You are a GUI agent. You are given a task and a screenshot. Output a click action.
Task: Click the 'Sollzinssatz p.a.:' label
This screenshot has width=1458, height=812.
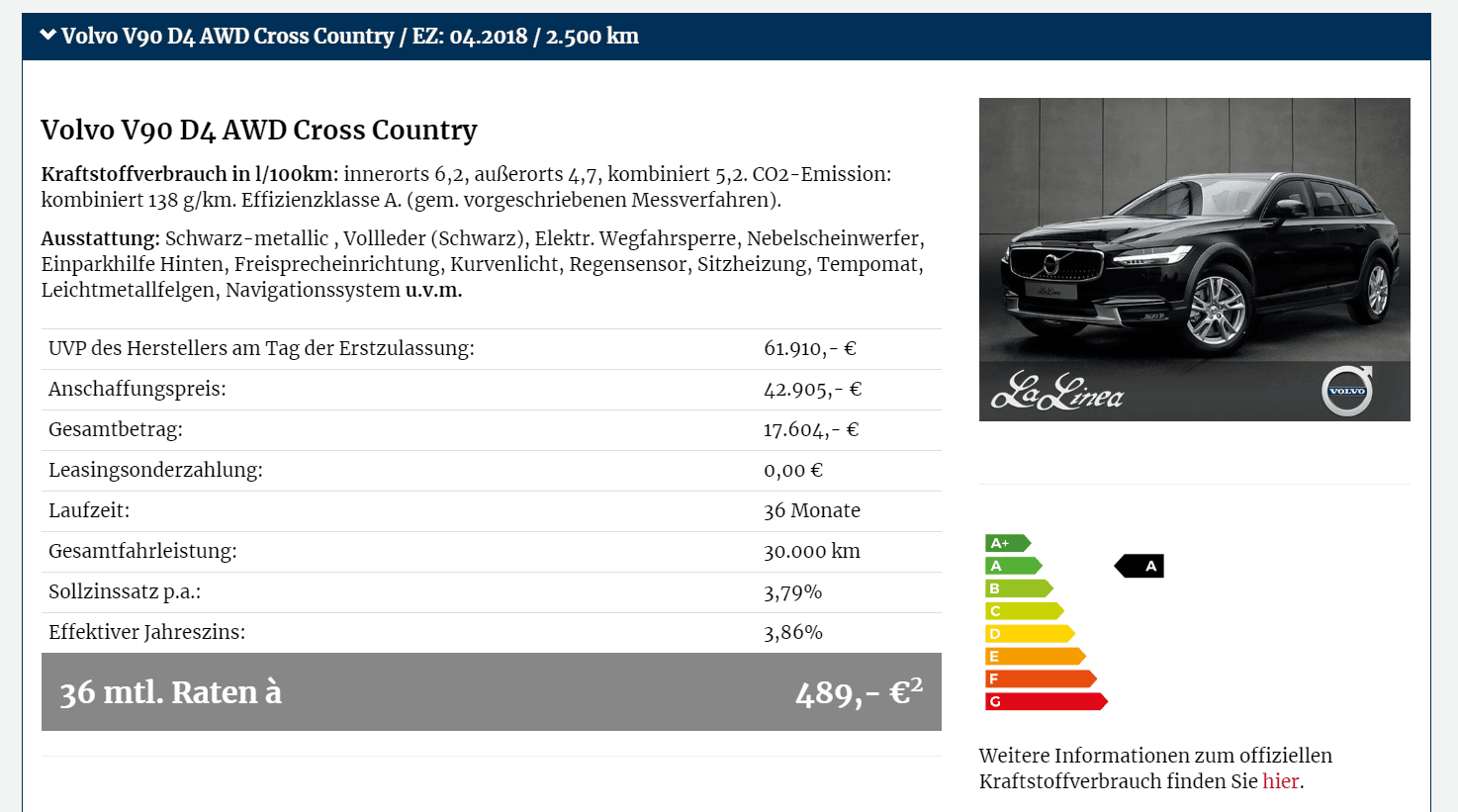(125, 592)
